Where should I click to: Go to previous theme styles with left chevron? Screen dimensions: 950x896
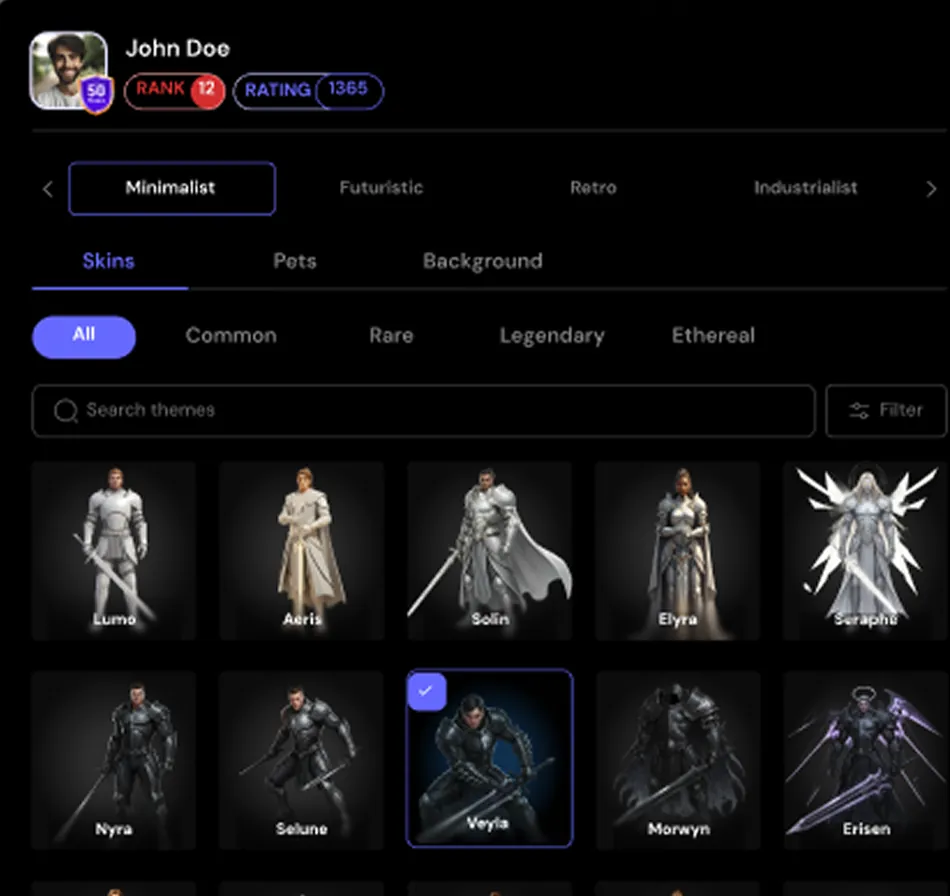48,189
